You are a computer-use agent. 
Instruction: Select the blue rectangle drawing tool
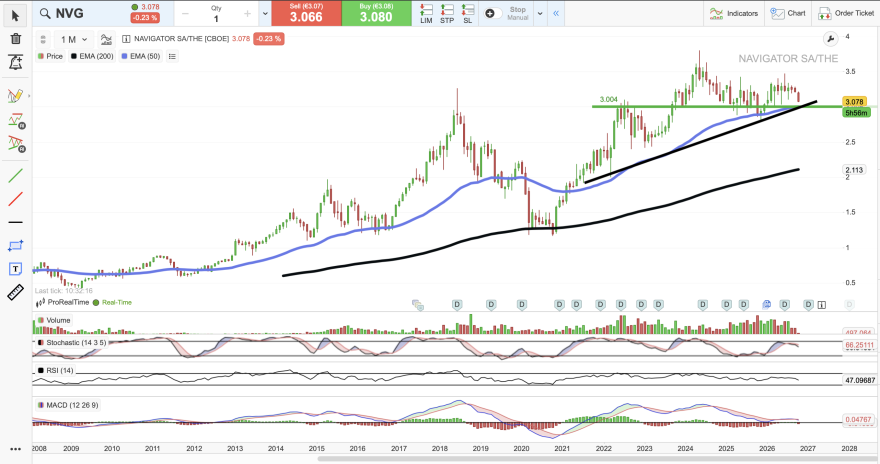[x=16, y=246]
